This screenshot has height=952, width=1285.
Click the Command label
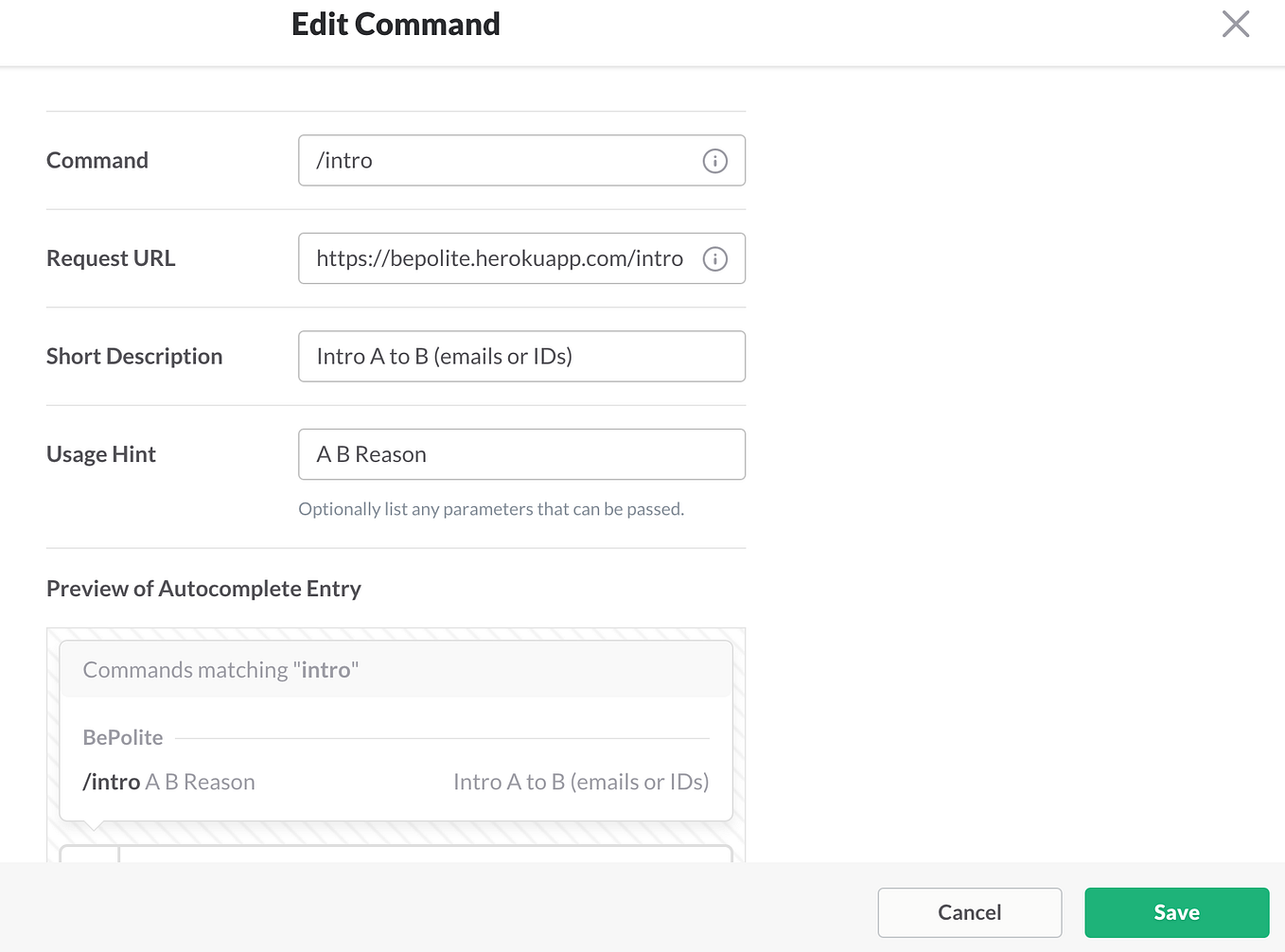pyautogui.click(x=97, y=160)
